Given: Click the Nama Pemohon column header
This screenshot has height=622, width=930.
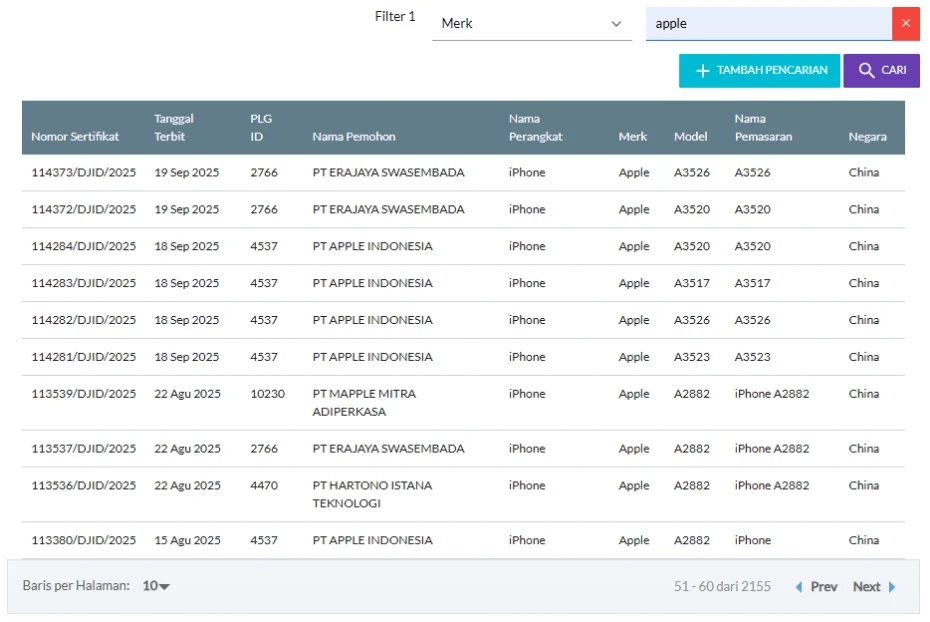Looking at the screenshot, I should coord(354,137).
